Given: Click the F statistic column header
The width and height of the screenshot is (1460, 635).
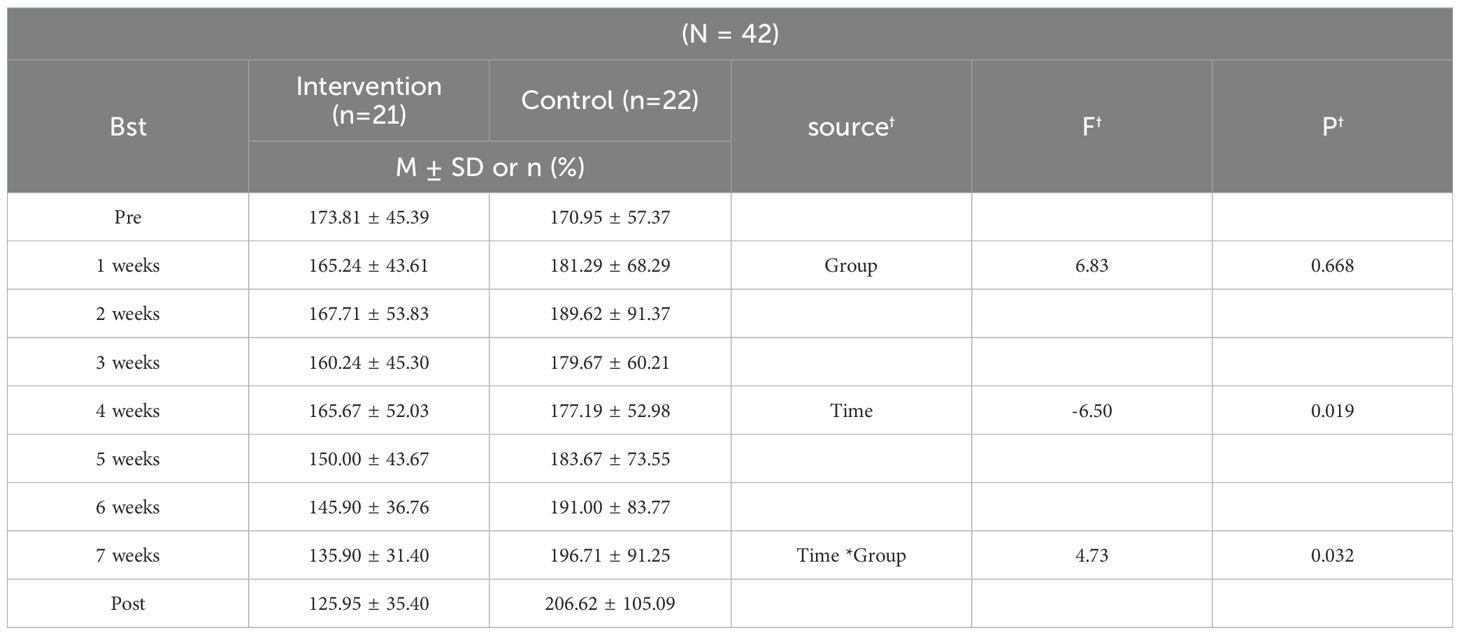Looking at the screenshot, I should [1091, 127].
